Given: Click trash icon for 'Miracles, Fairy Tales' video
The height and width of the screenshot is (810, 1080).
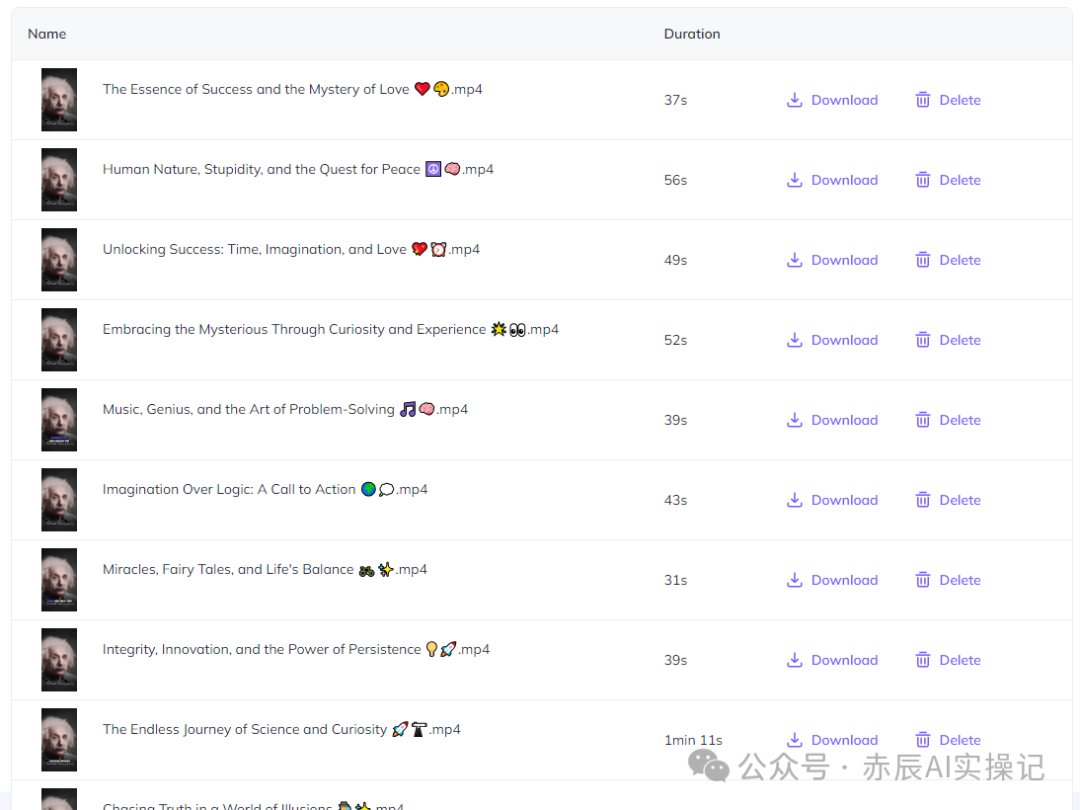Looking at the screenshot, I should pos(923,580).
